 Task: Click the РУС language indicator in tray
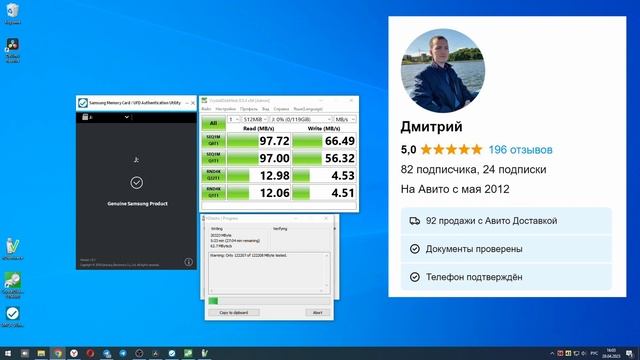[594, 353]
